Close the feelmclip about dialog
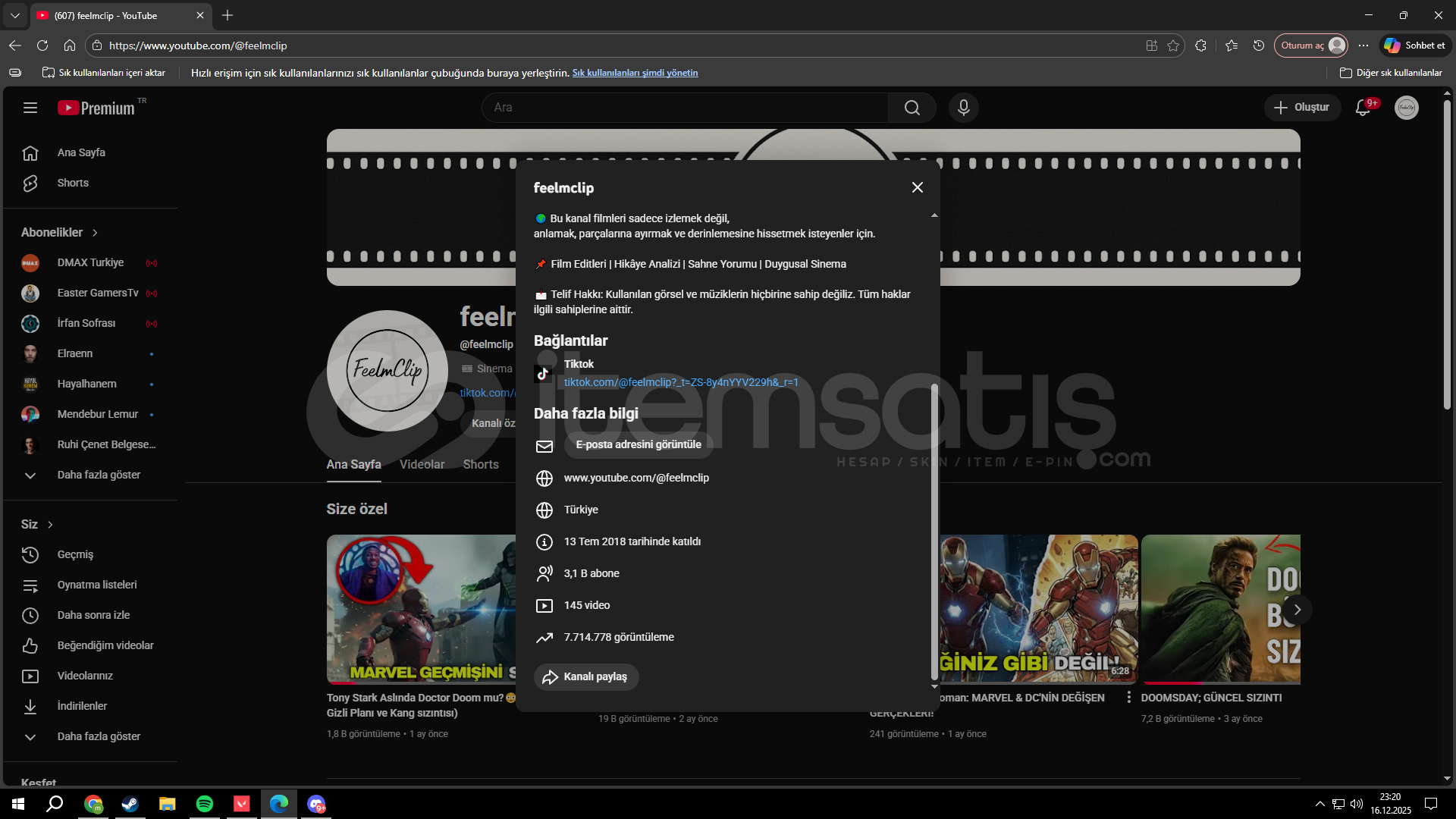The width and height of the screenshot is (1456, 819). 917,187
